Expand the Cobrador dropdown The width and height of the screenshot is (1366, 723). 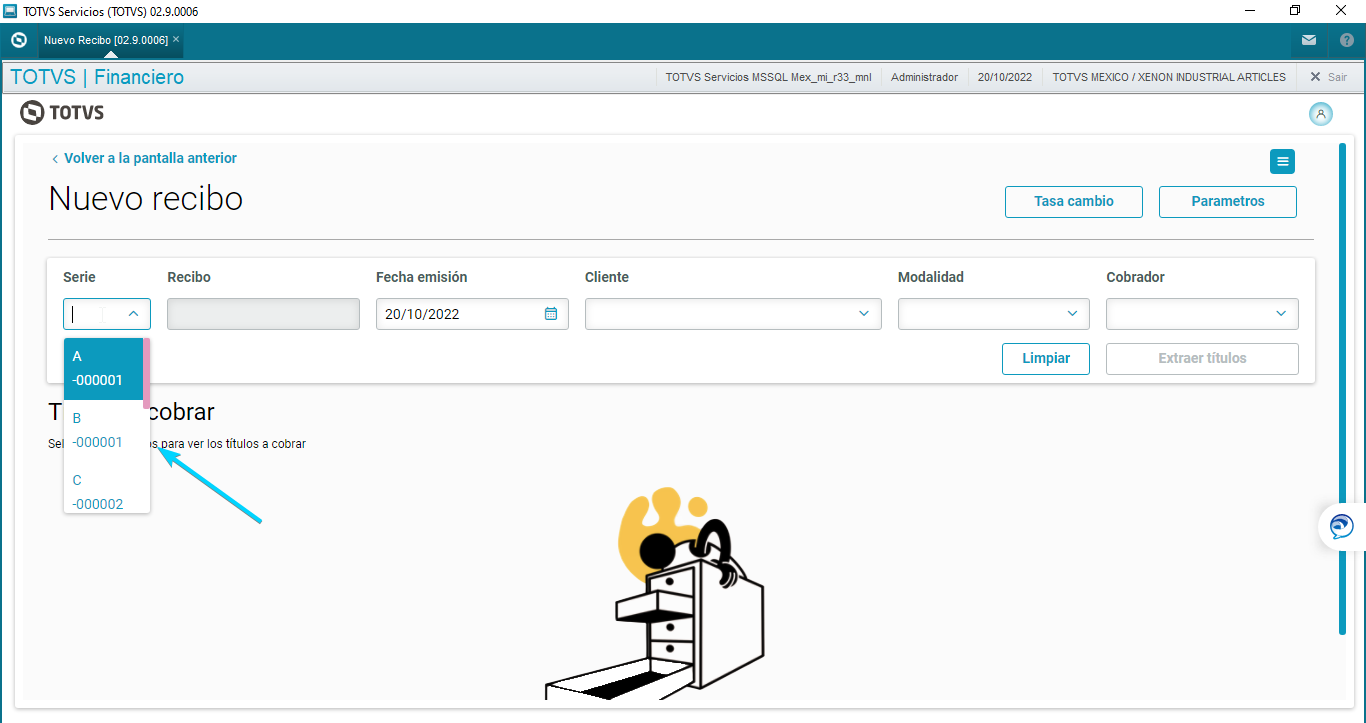(x=1202, y=314)
